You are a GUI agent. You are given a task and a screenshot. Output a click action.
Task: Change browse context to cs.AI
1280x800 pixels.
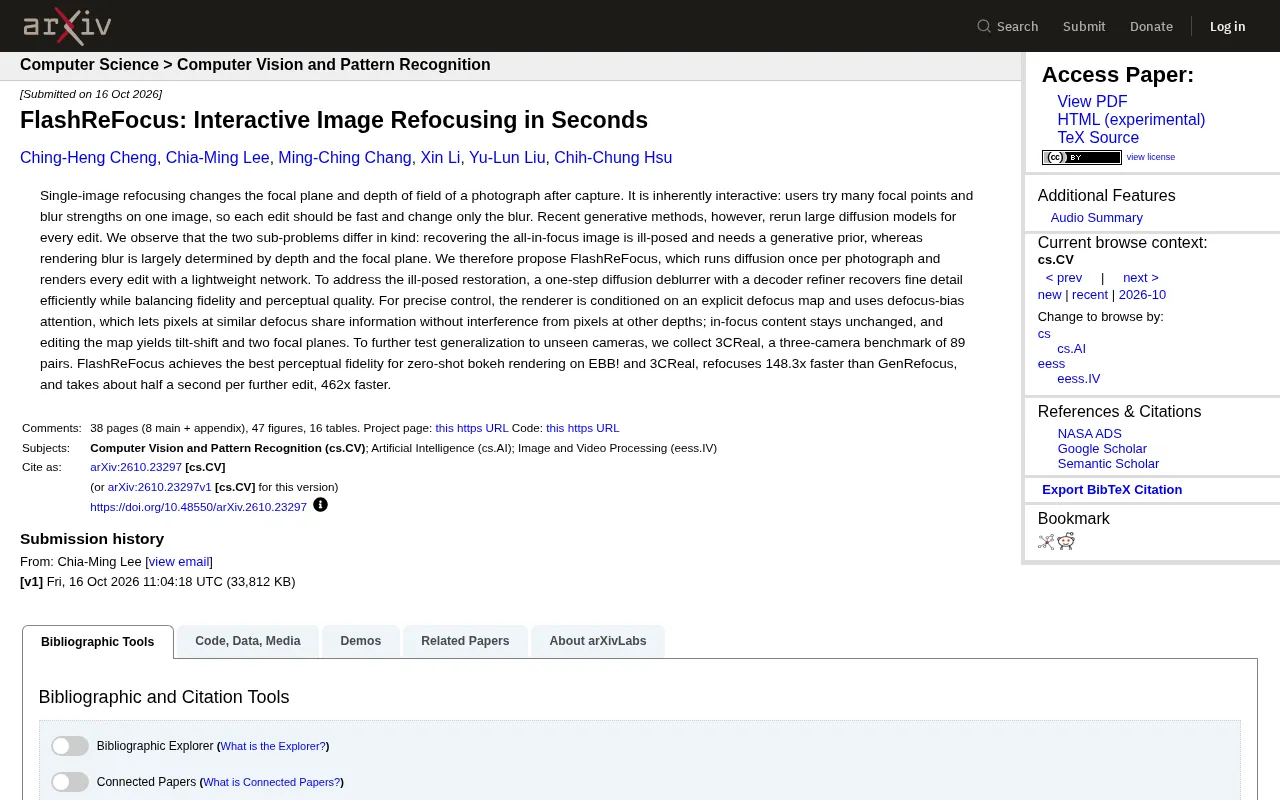[1071, 349]
